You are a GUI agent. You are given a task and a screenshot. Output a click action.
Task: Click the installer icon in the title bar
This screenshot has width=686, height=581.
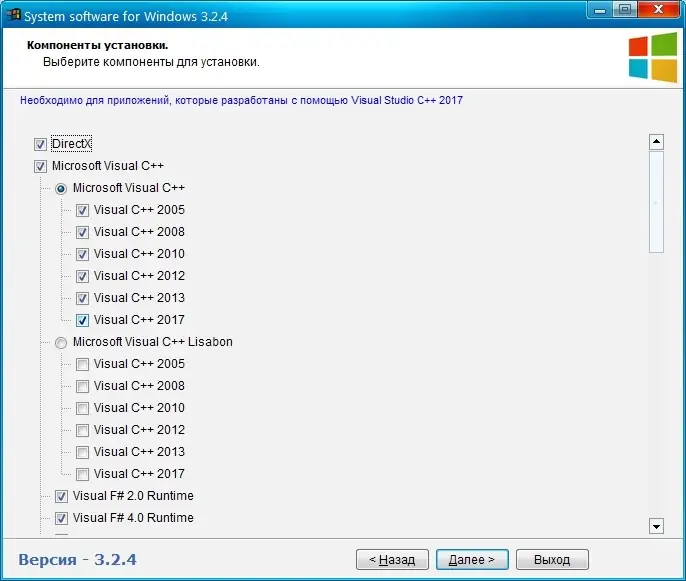coord(13,15)
